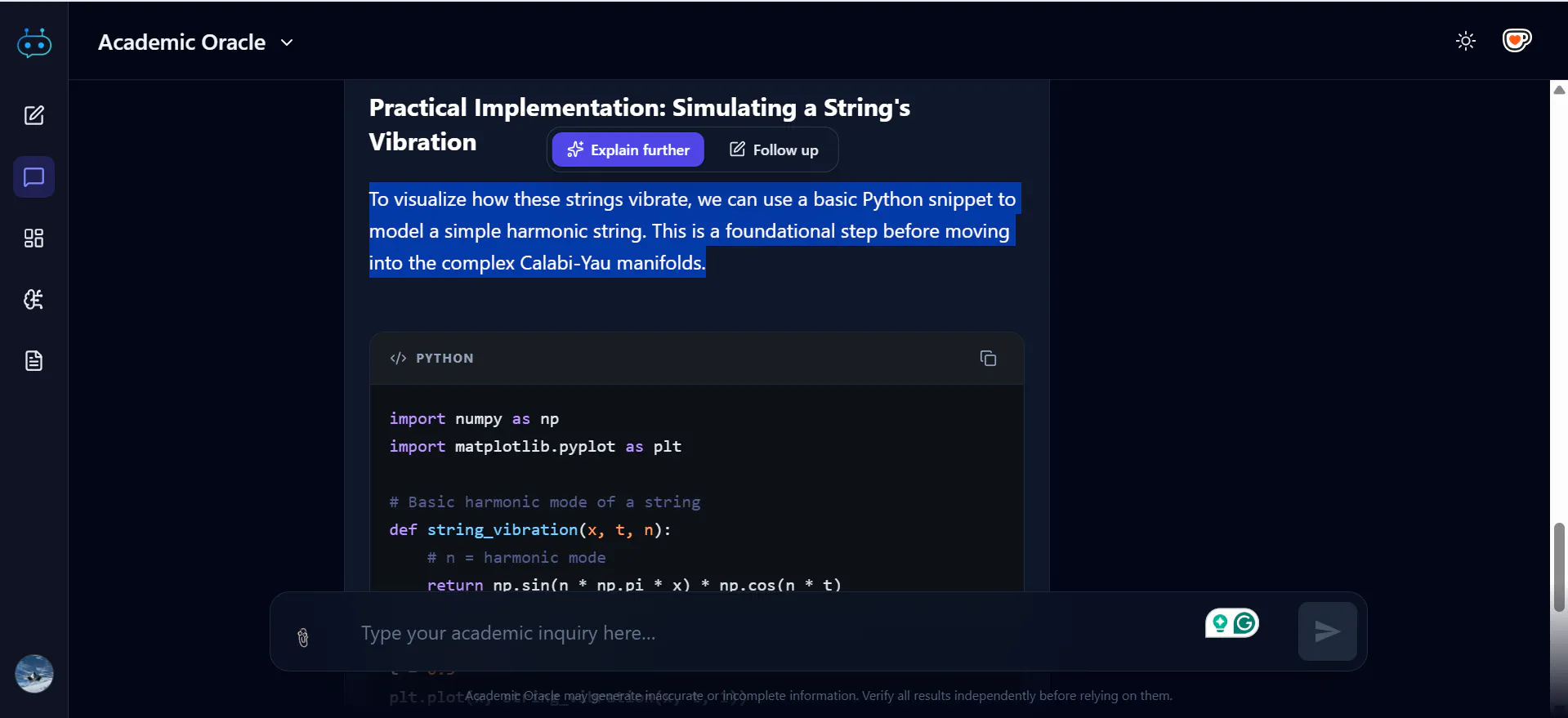Click the Ko-fi heart cup icon
The height and width of the screenshot is (718, 1568).
pyautogui.click(x=1517, y=40)
